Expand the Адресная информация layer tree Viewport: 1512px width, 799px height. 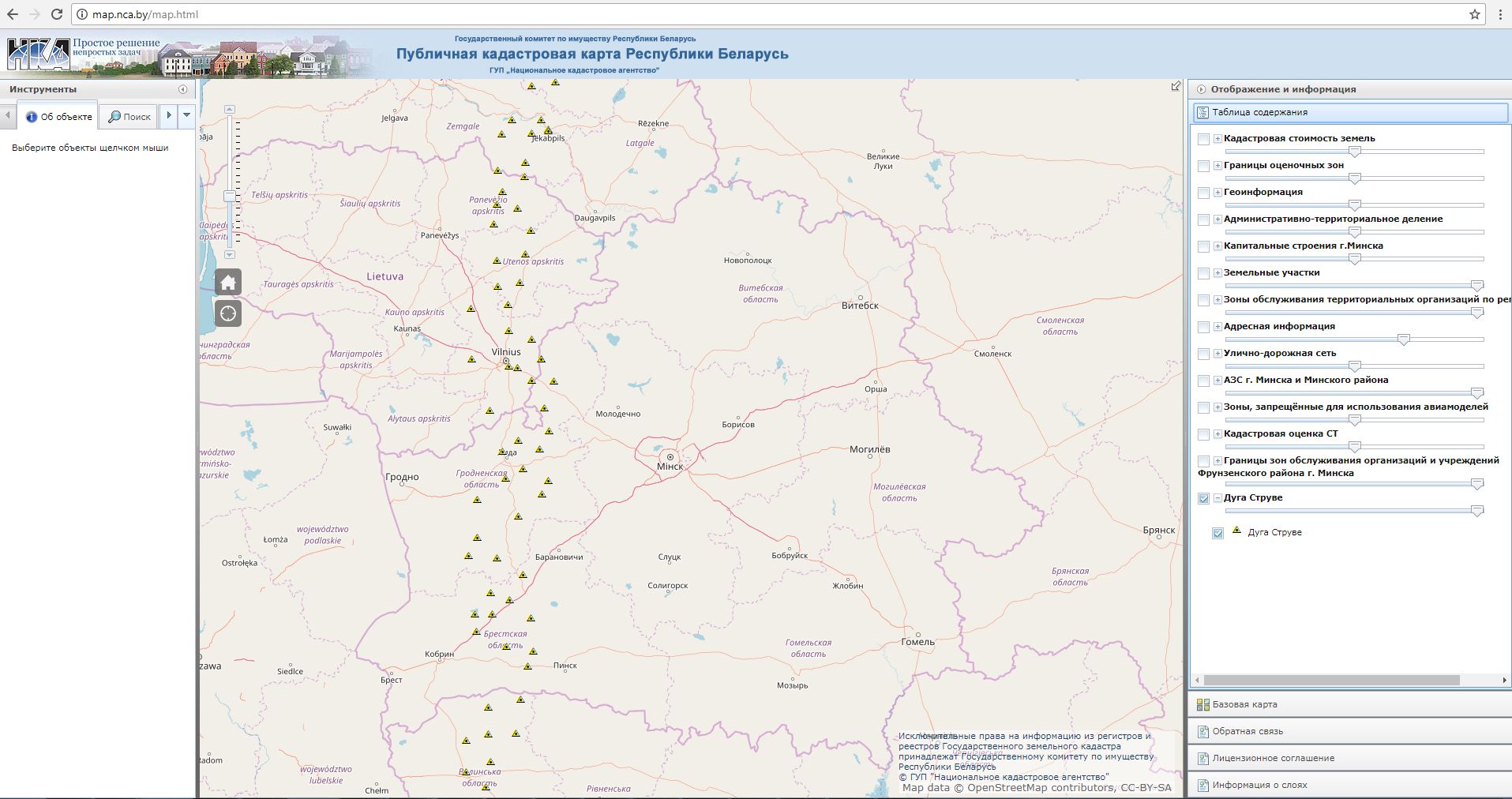point(1217,327)
